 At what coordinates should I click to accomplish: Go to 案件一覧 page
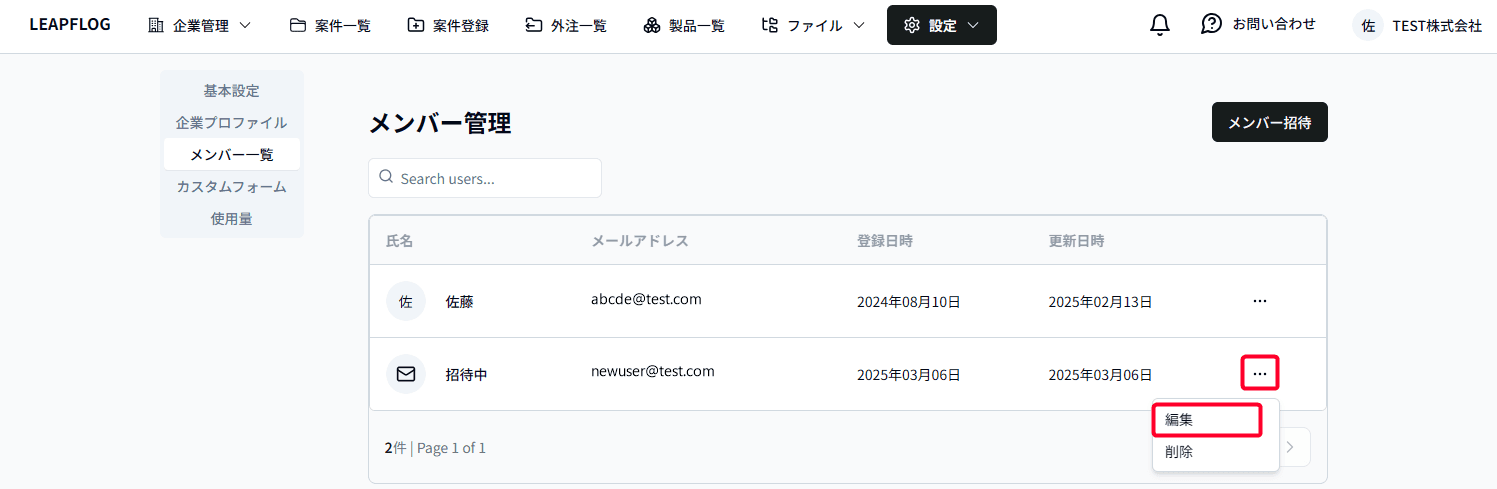click(330, 26)
